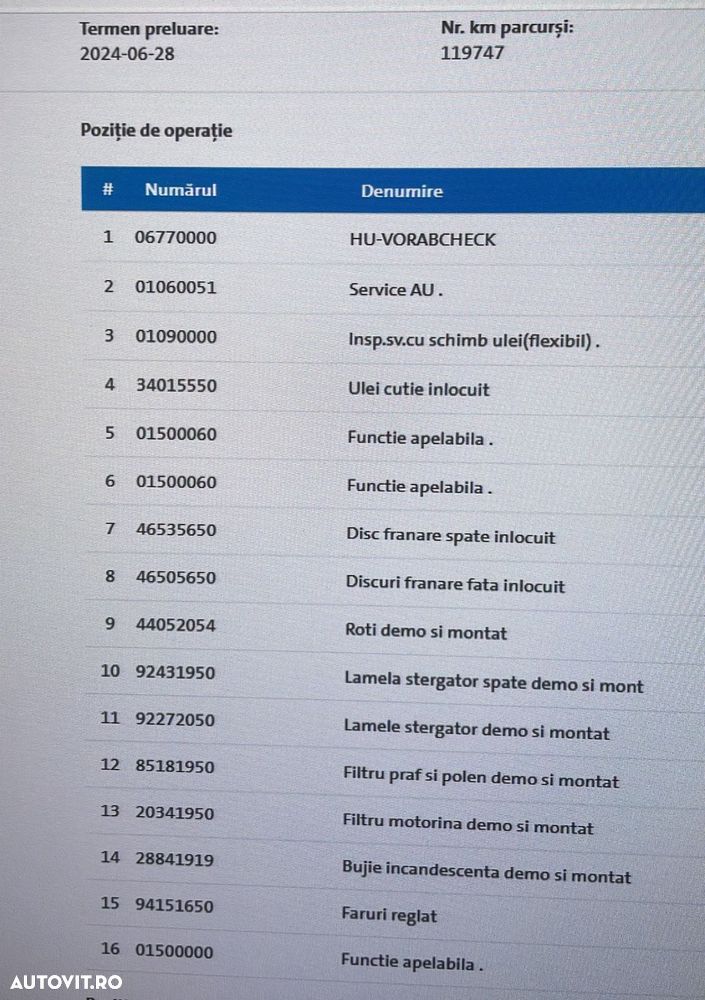705x1000 pixels.
Task: Select the Ulei cutie inlocuit row
Action: point(418,389)
